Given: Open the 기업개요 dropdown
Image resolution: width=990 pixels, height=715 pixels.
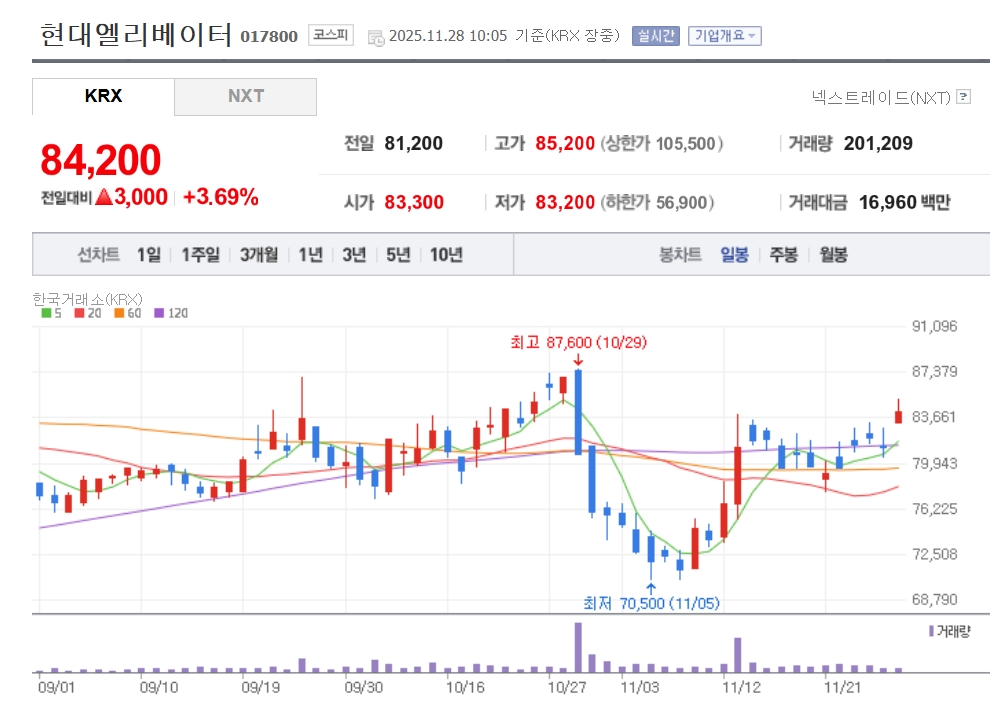Looking at the screenshot, I should (x=725, y=36).
